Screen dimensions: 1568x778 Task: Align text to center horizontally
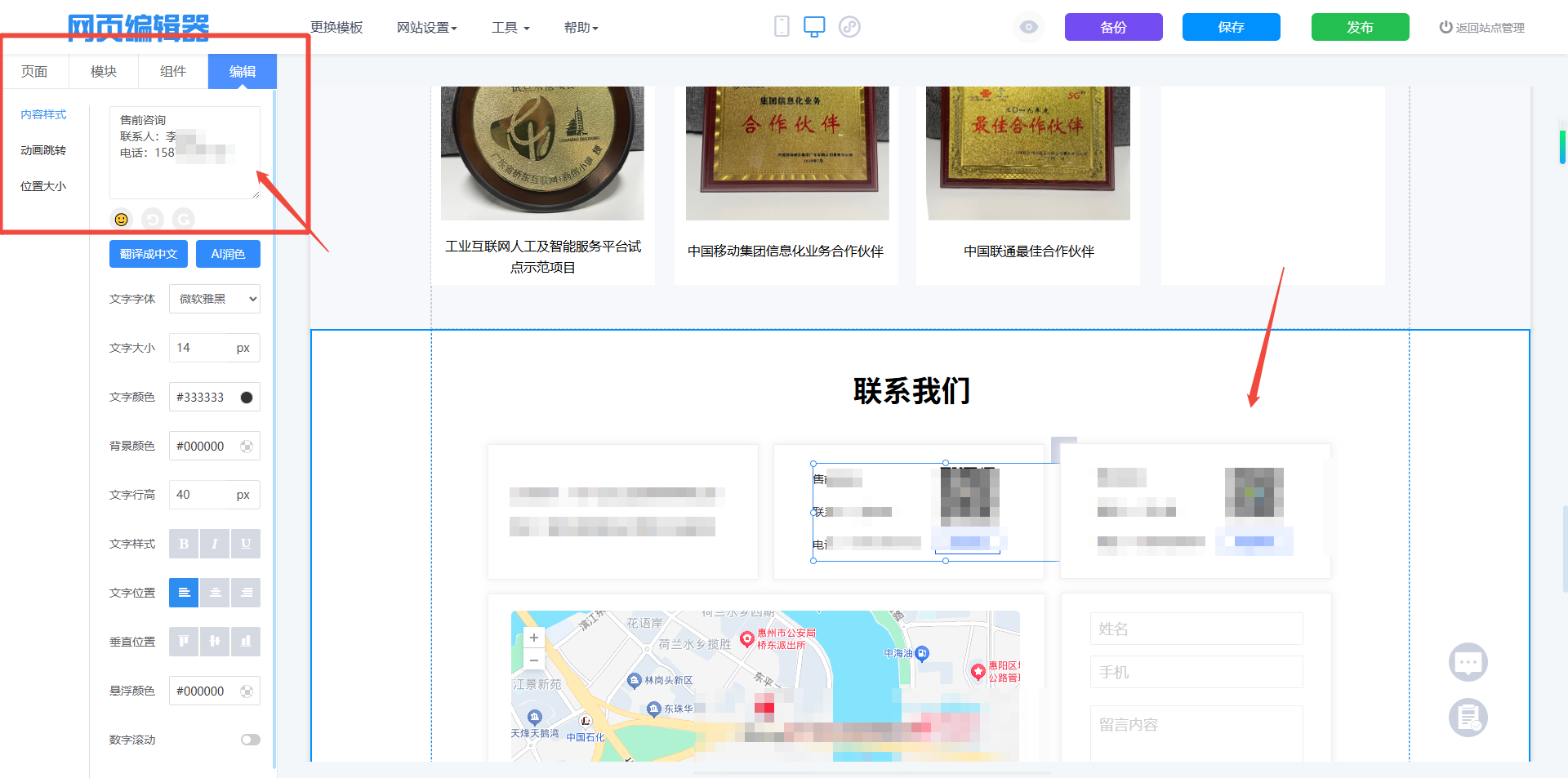pyautogui.click(x=215, y=593)
